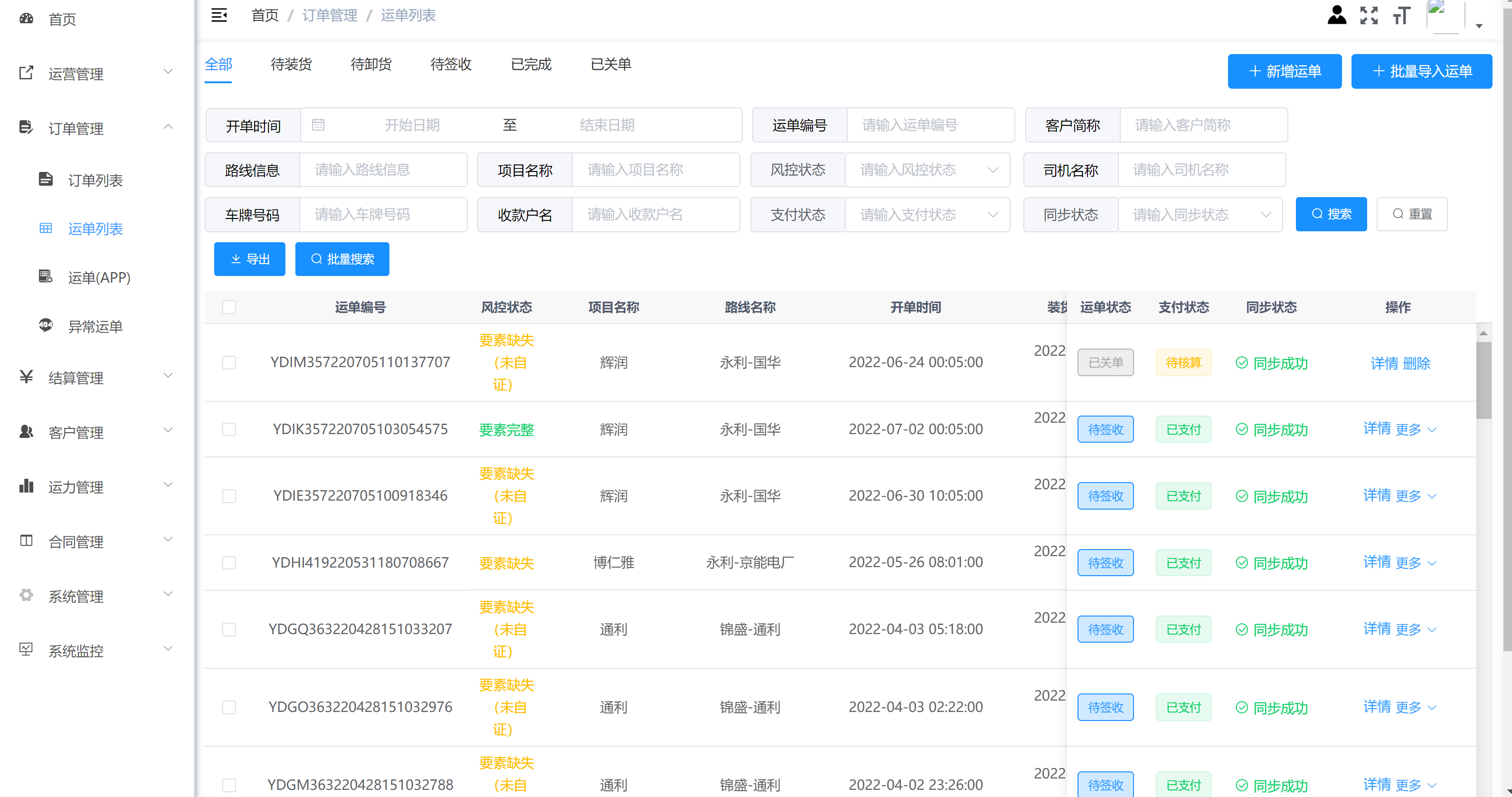This screenshot has width=1512, height=797.
Task: Open the 同步状态 dropdown
Action: pos(1200,215)
